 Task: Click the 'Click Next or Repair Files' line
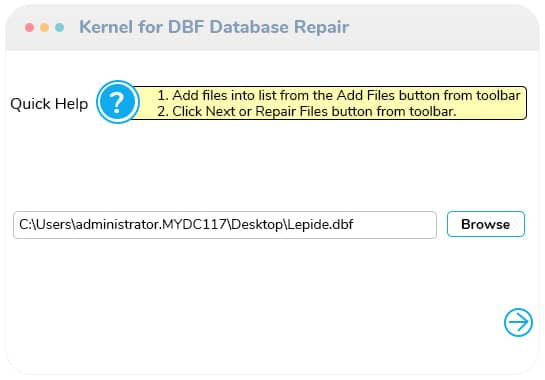click(x=307, y=111)
